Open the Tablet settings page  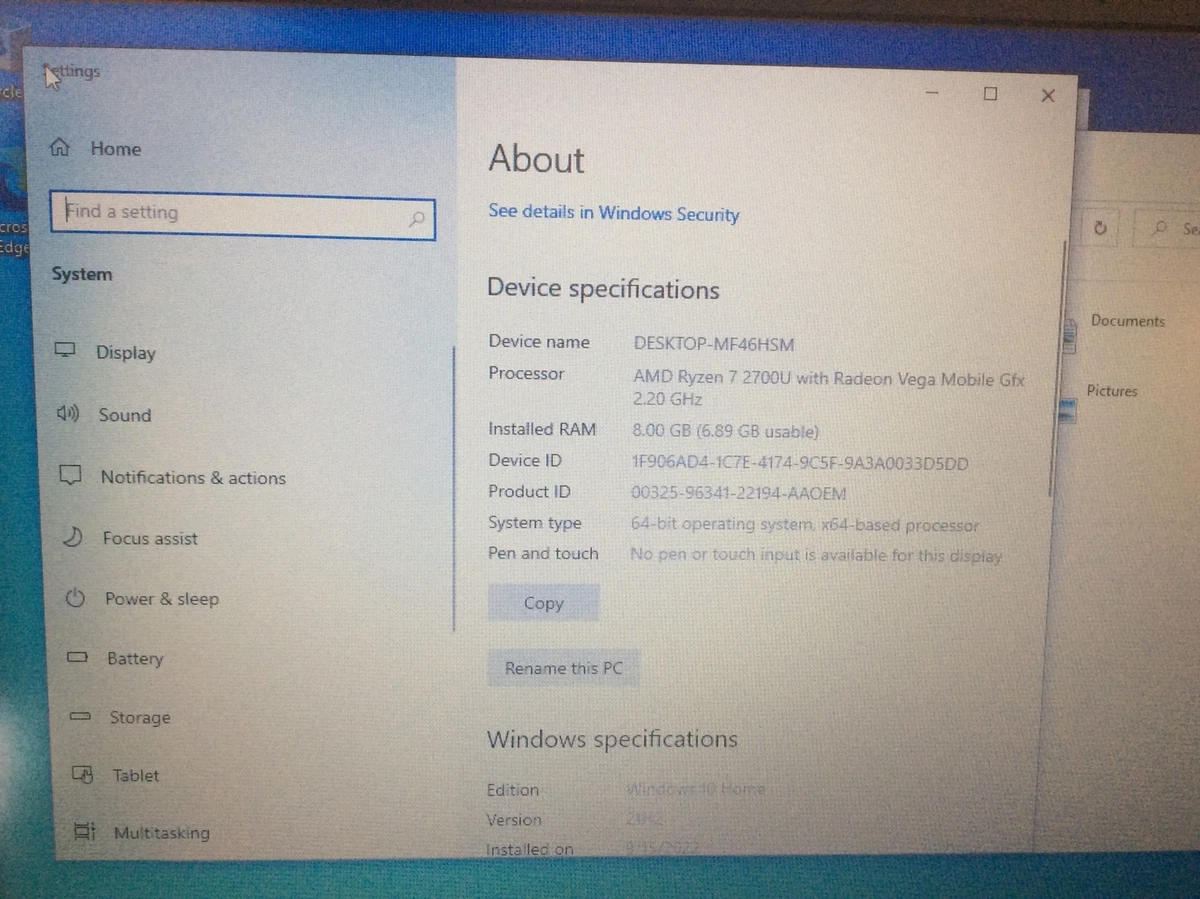135,775
